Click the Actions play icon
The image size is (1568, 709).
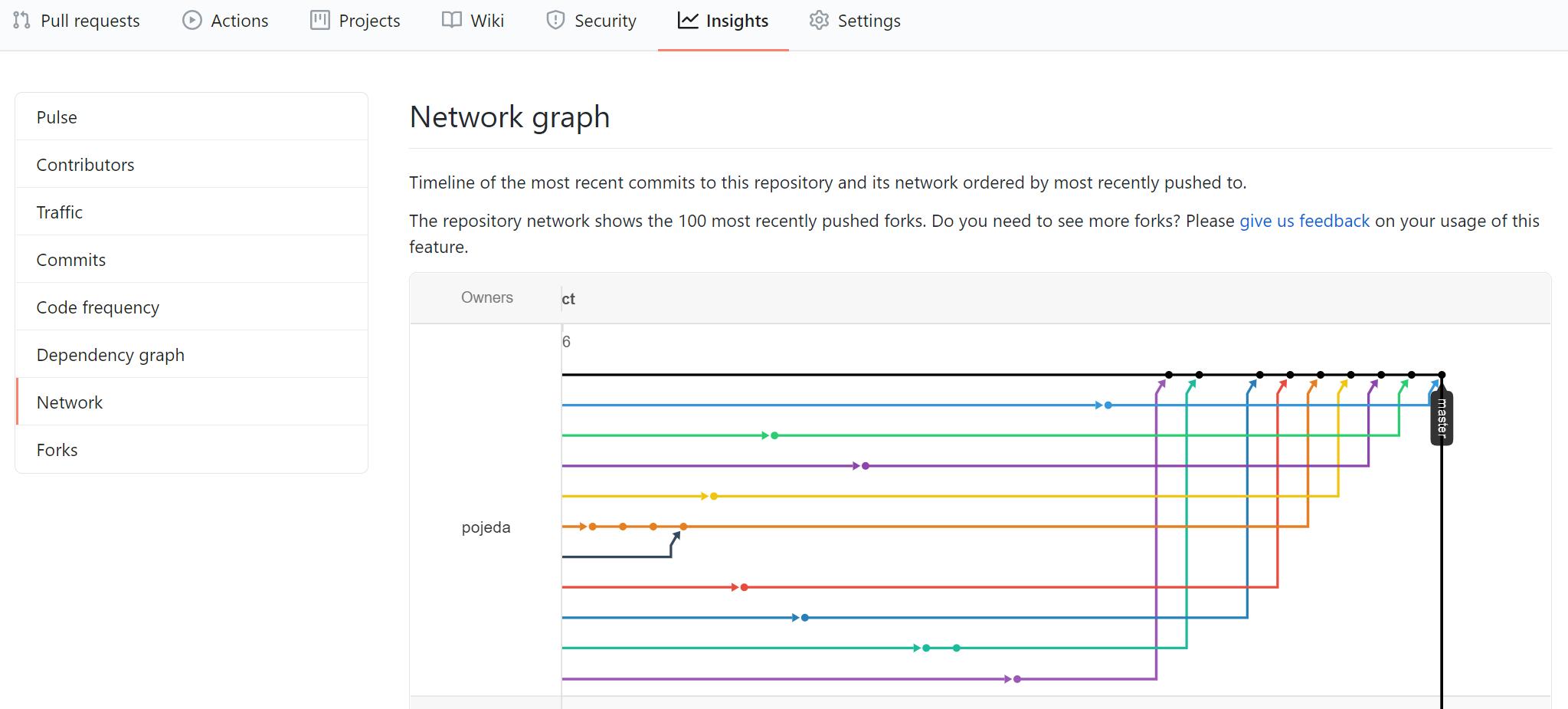pyautogui.click(x=191, y=21)
